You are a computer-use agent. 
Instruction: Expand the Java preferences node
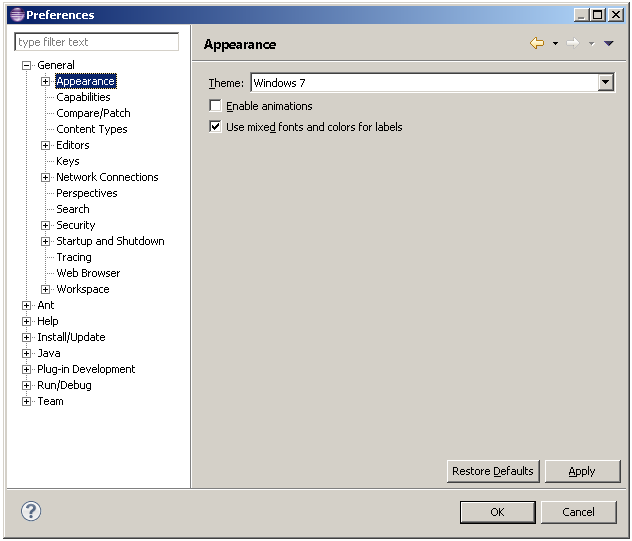pos(27,354)
